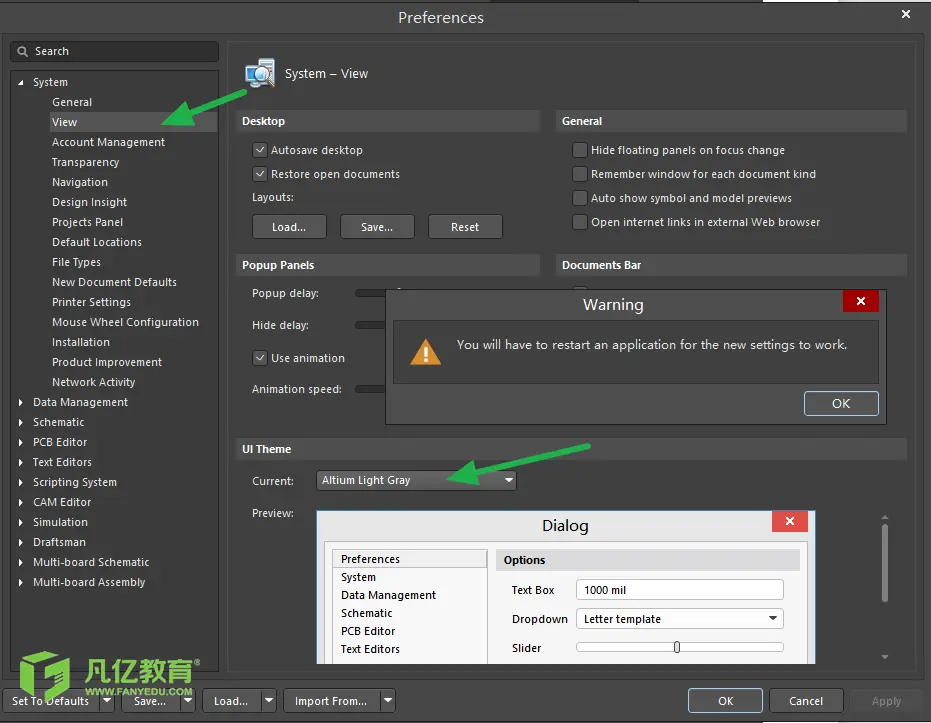Expand the Schematic tree node
The height and width of the screenshot is (723, 931).
click(21, 423)
